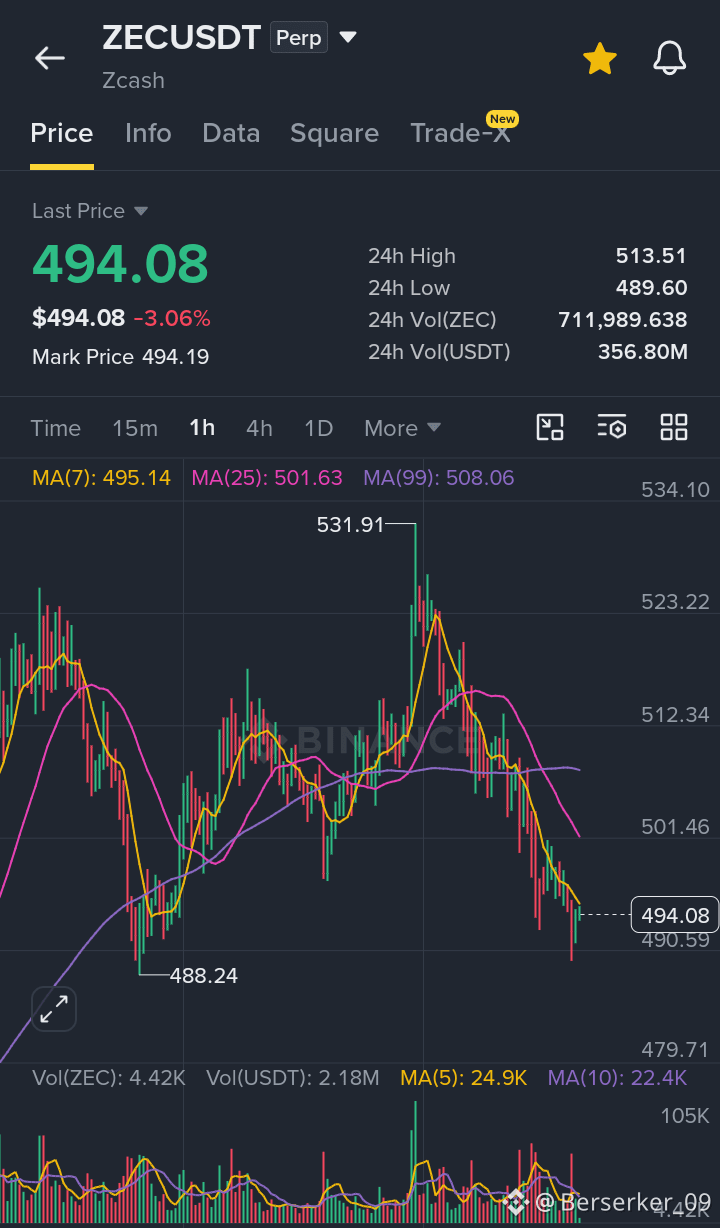Click the volume MA(5): 24.9K label

pos(464,1078)
